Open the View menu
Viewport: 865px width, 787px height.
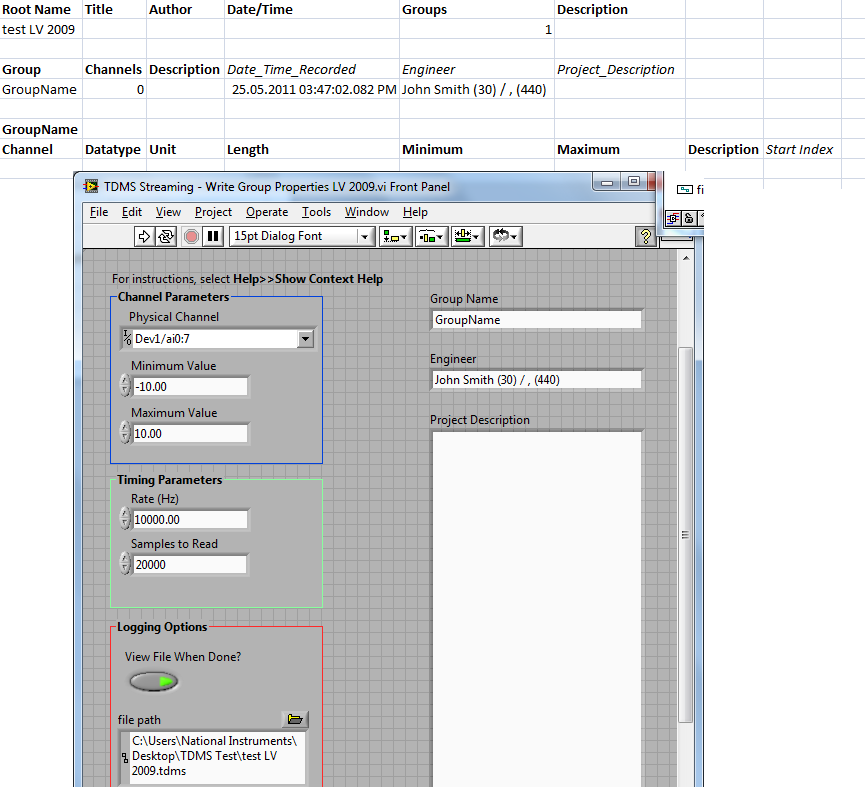pyautogui.click(x=168, y=212)
